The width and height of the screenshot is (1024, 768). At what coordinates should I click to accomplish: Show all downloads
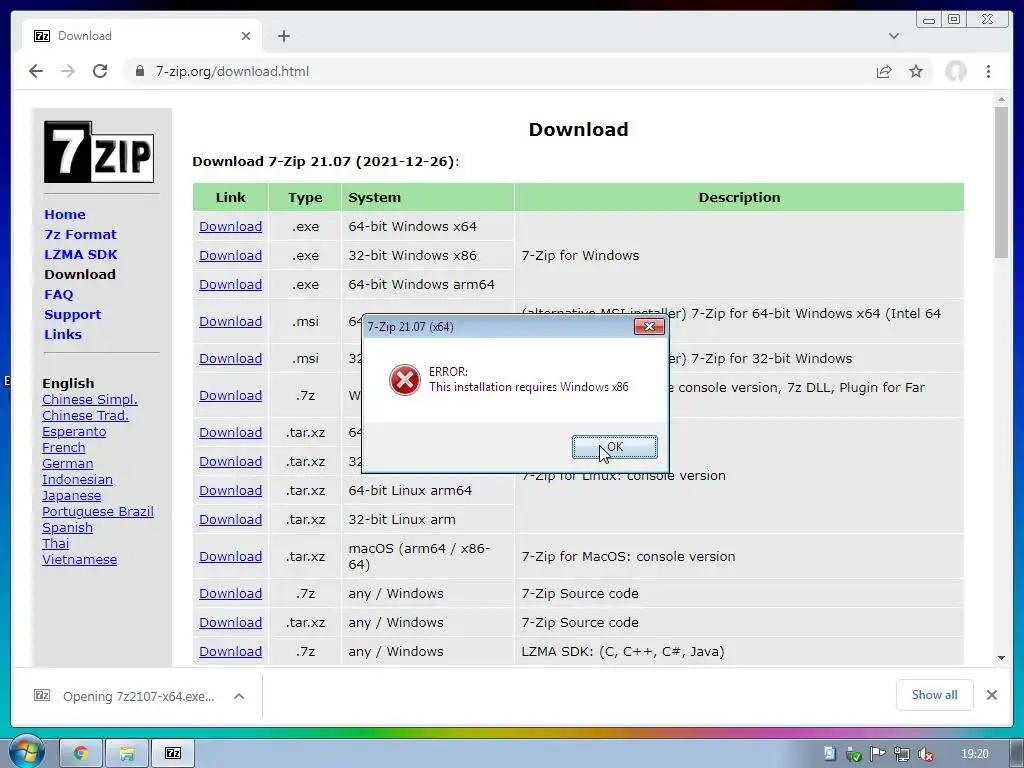click(935, 695)
